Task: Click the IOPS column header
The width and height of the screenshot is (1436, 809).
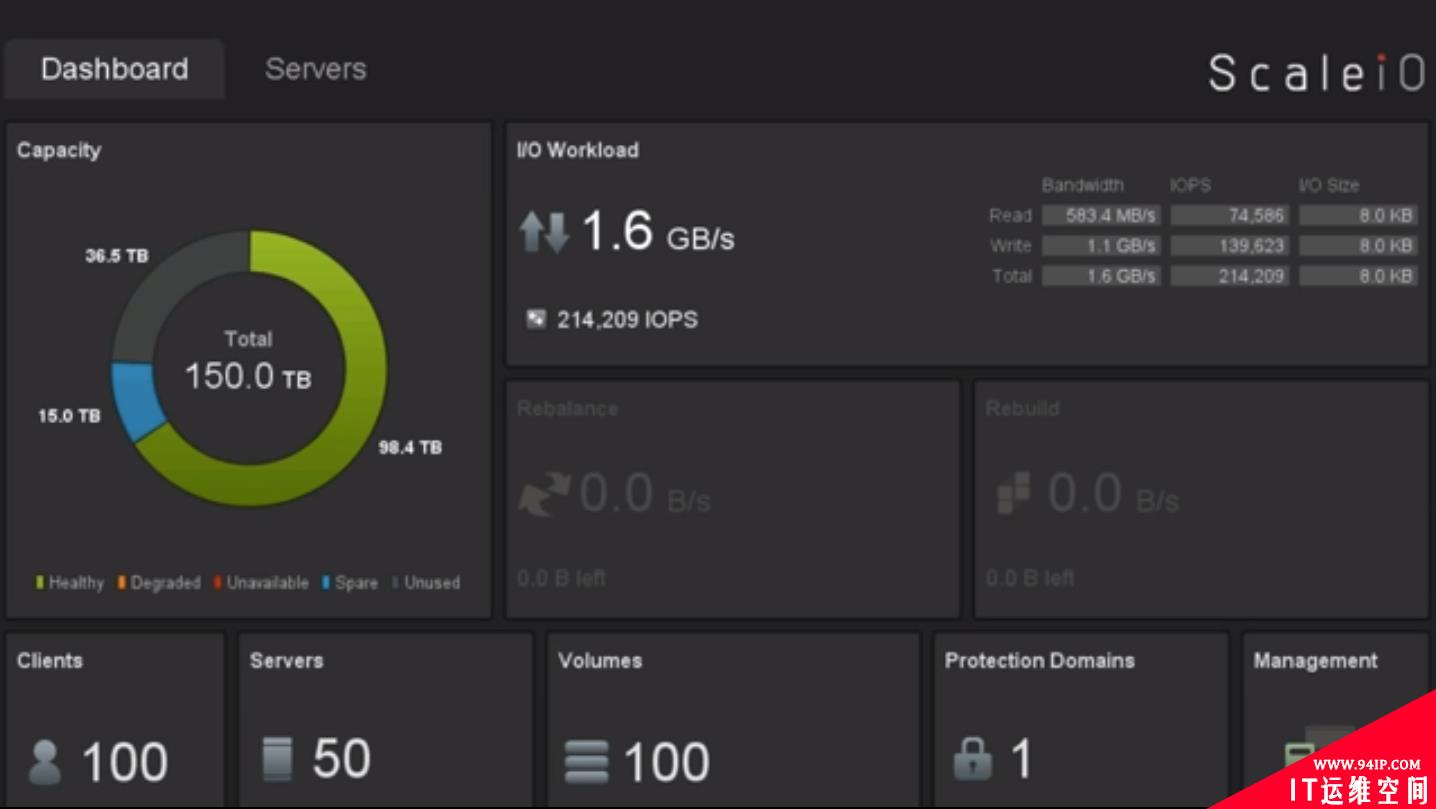Action: [1190, 185]
